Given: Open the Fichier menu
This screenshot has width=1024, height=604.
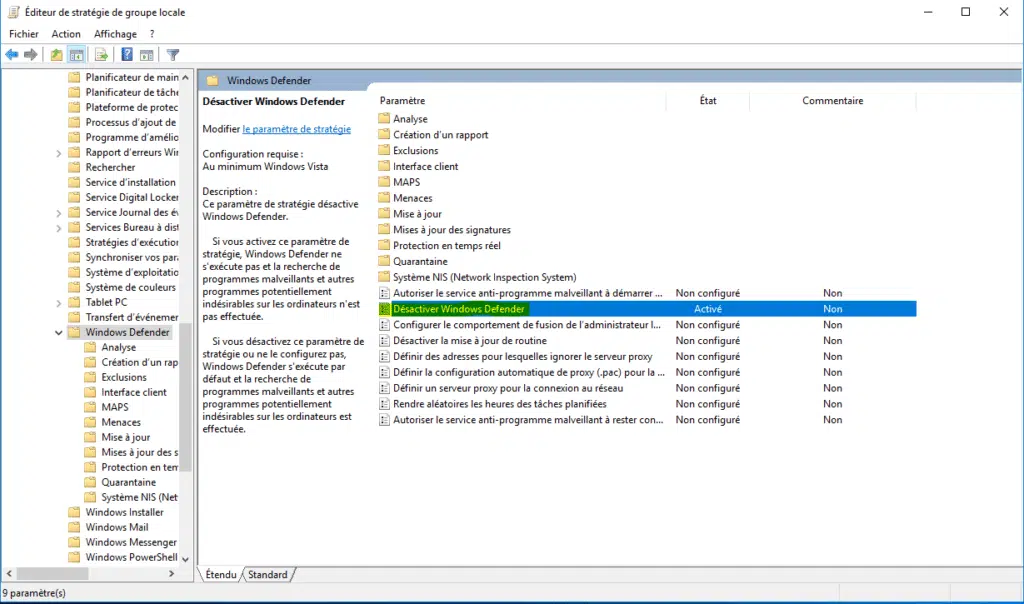Looking at the screenshot, I should click(x=24, y=34).
